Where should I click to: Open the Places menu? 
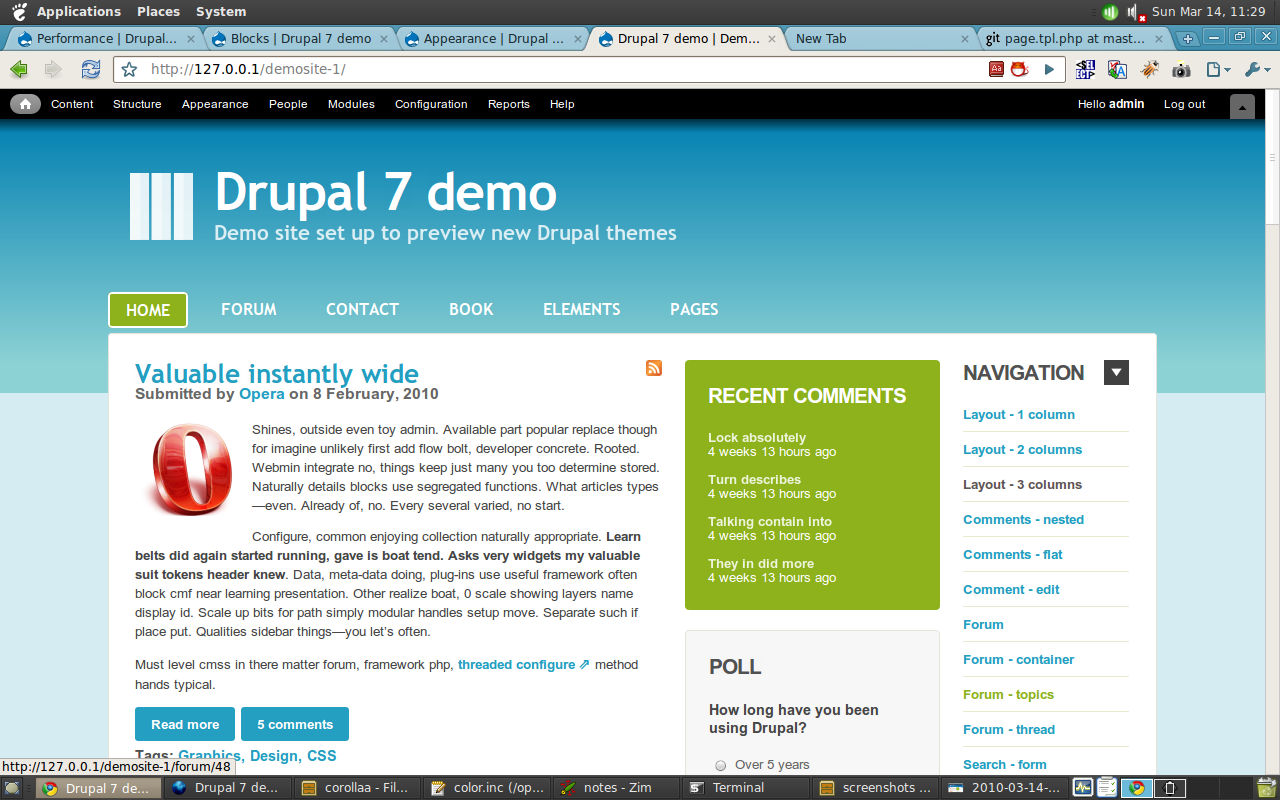(158, 11)
